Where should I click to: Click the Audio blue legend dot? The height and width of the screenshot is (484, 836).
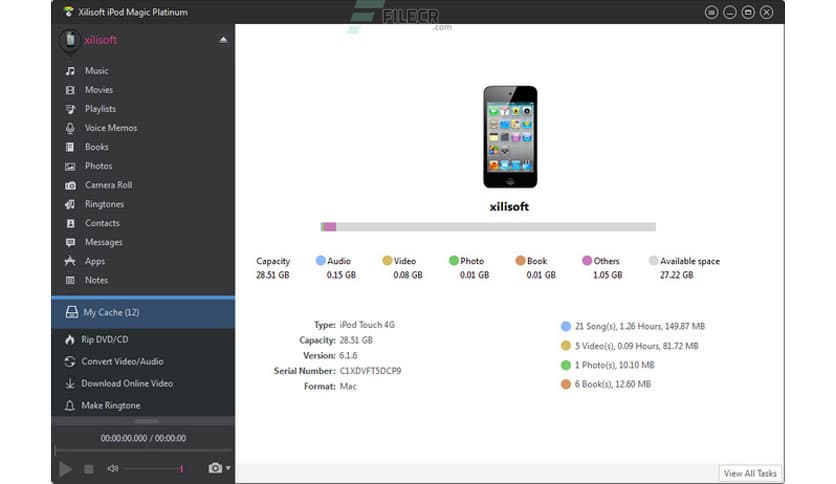[x=320, y=261]
